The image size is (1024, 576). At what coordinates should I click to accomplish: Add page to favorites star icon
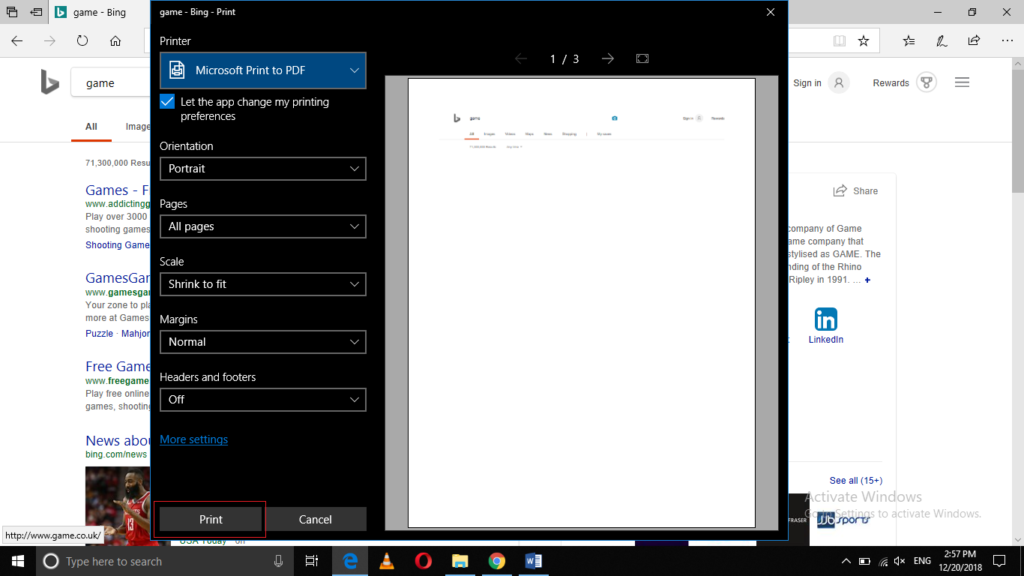863,40
